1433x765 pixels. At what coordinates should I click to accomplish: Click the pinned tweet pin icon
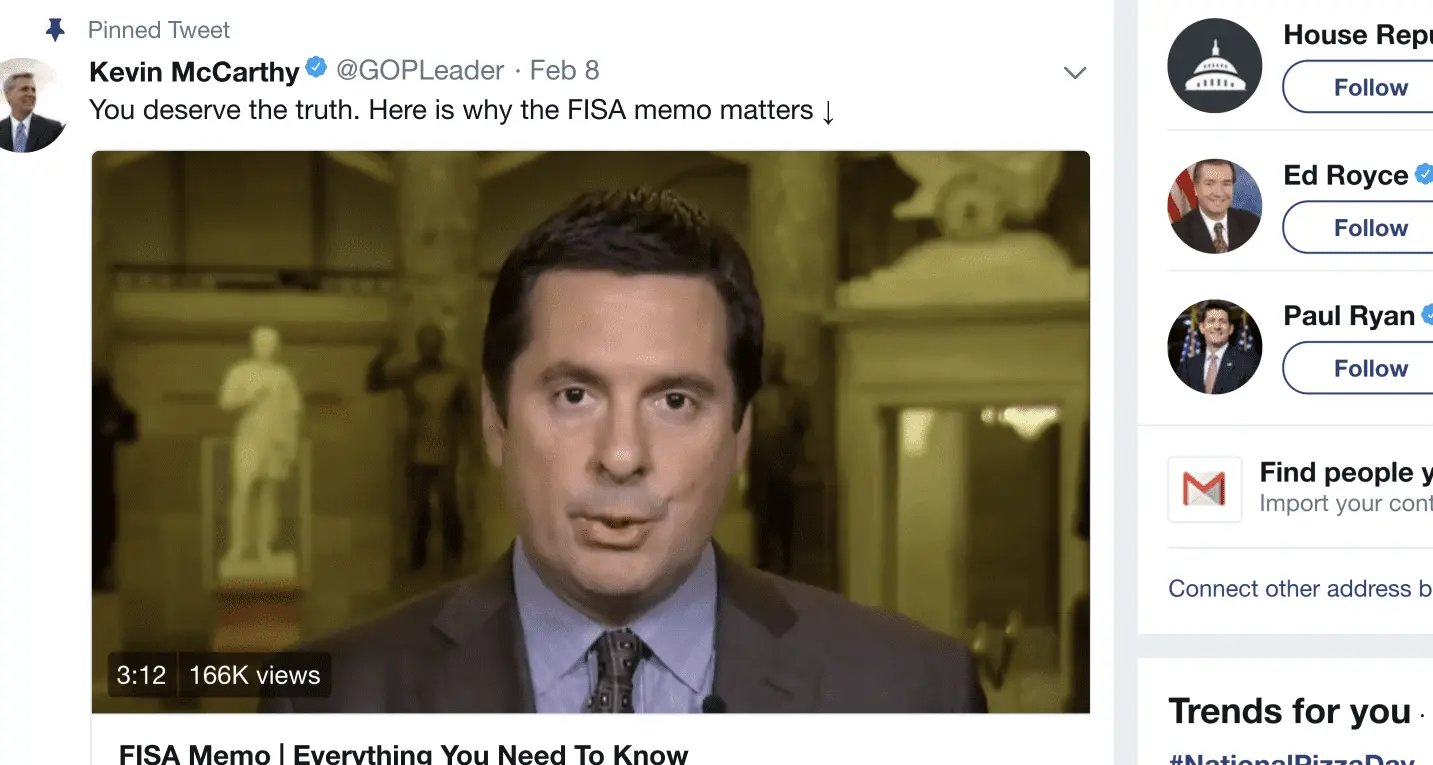(55, 30)
